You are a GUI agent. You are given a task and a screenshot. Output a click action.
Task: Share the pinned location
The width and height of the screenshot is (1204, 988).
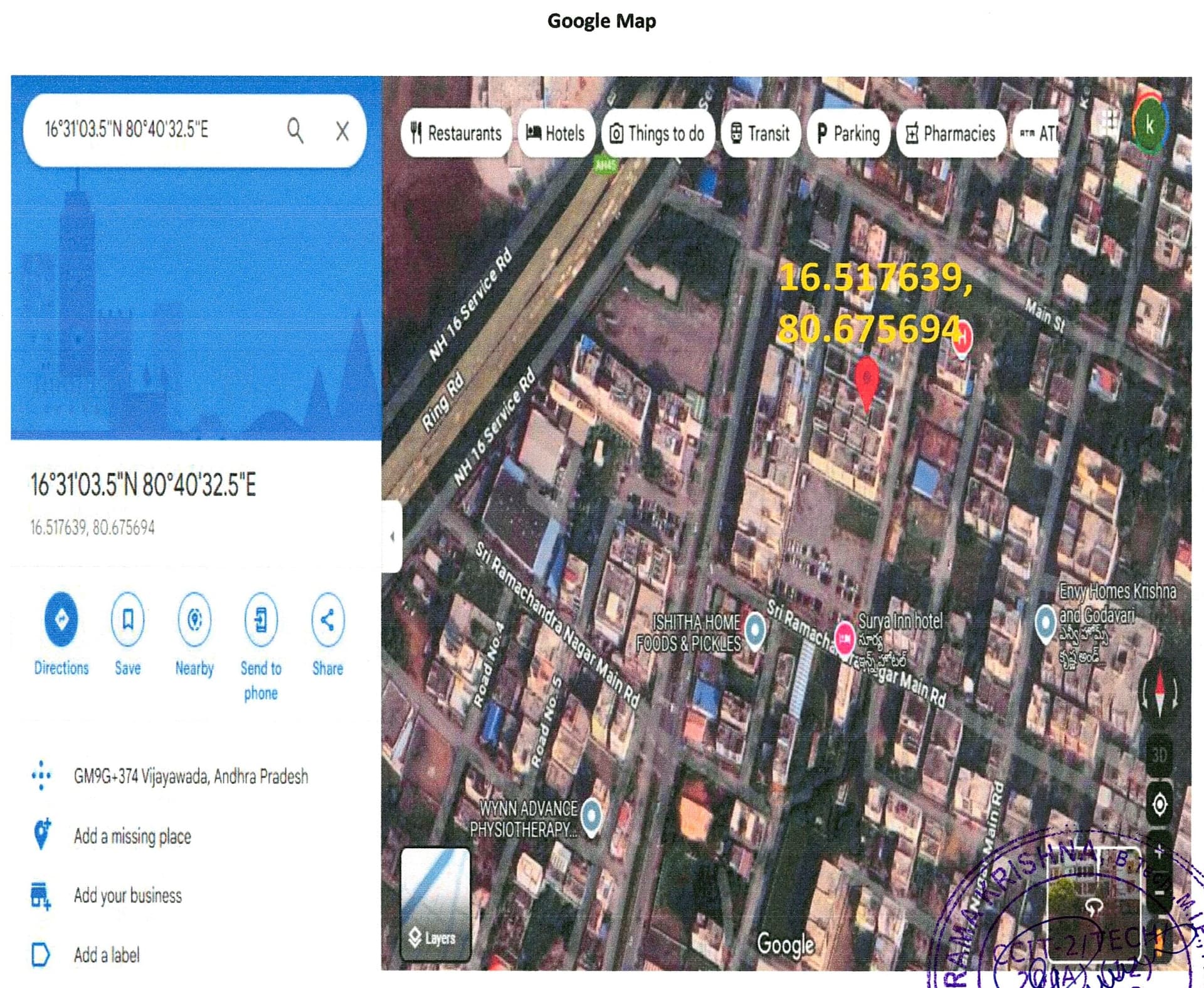click(327, 634)
